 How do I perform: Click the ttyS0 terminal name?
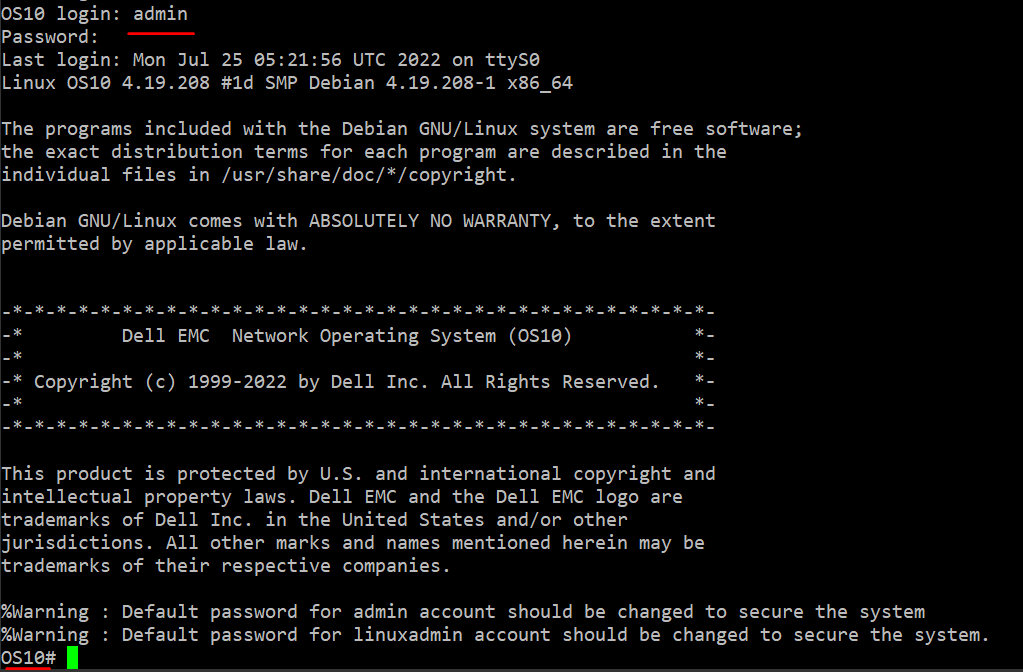pos(512,60)
